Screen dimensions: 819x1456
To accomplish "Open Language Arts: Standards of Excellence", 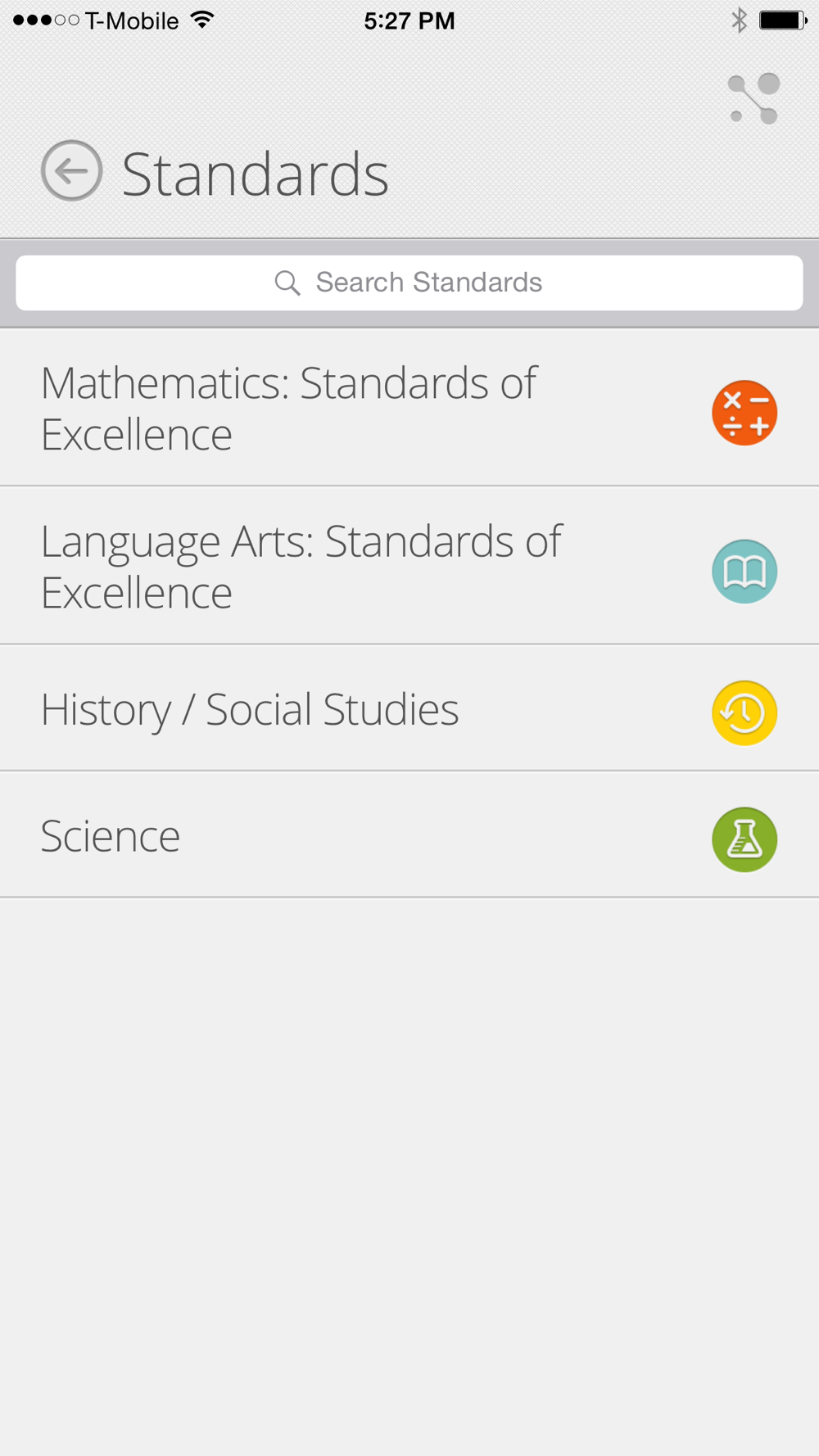I will click(x=409, y=565).
